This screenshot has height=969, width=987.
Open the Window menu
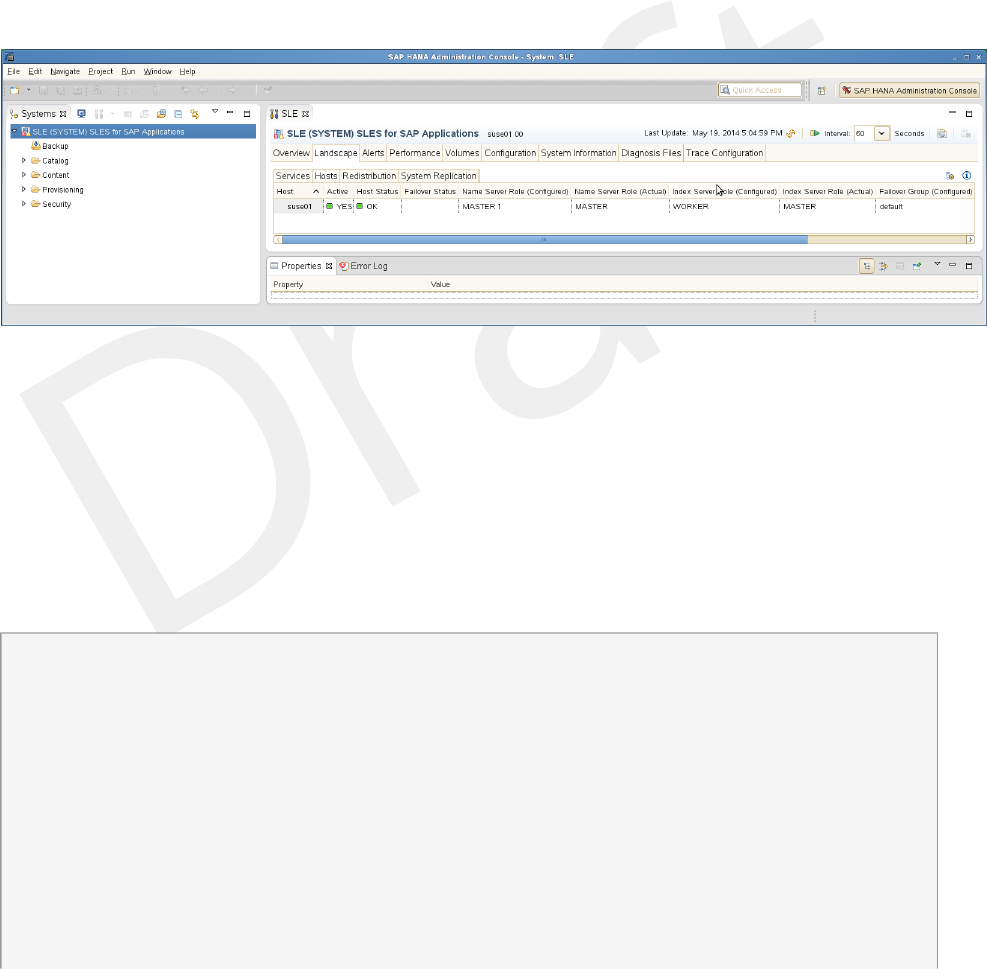point(157,72)
